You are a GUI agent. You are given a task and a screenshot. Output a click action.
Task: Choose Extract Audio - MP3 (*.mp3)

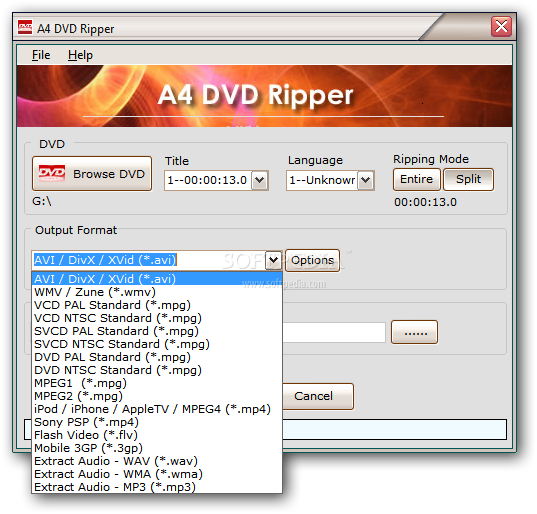pyautogui.click(x=157, y=487)
